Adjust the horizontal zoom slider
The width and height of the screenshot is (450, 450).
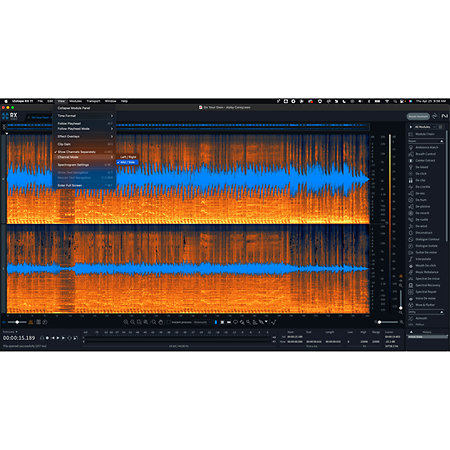pos(387,322)
